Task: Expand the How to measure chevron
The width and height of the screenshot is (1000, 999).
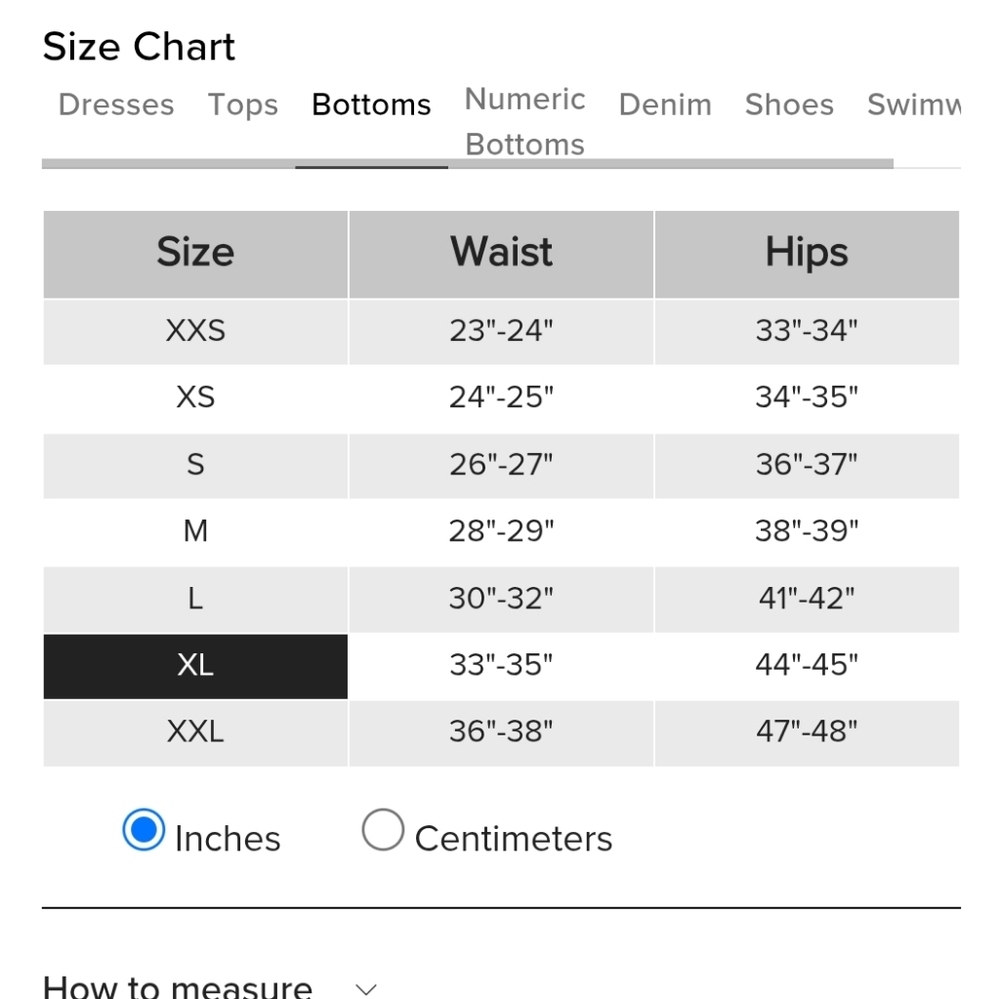Action: pos(366,989)
